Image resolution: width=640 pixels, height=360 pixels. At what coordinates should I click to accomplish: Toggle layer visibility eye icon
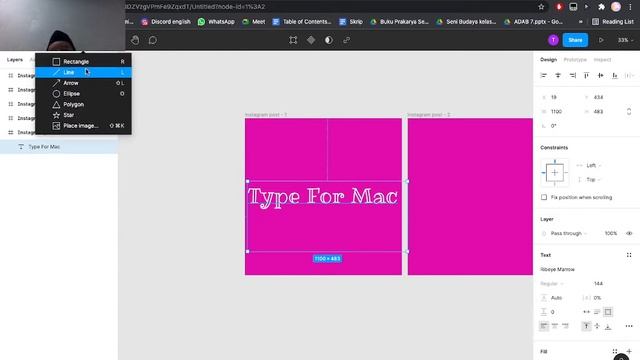point(629,233)
